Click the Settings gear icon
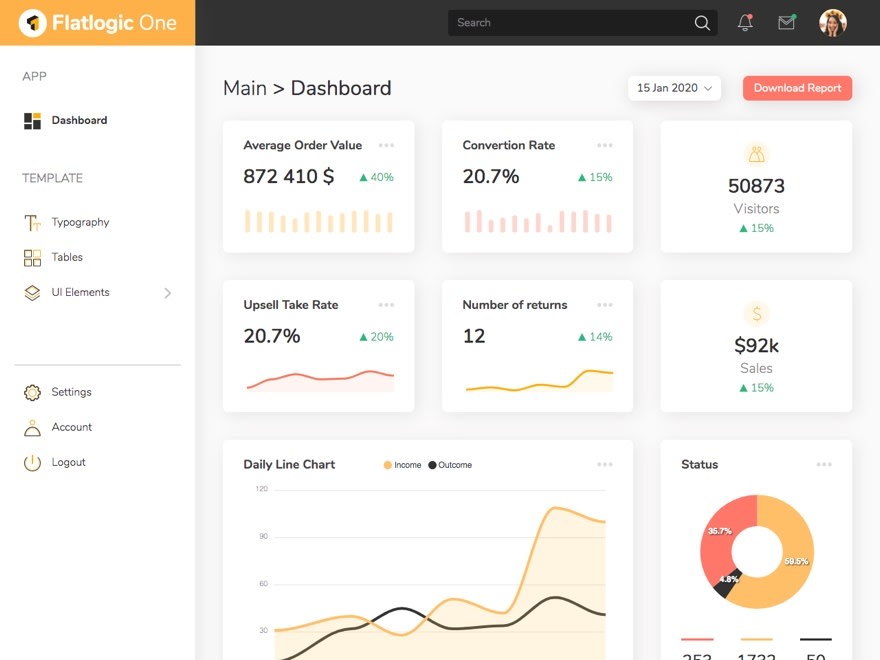The height and width of the screenshot is (660, 880). (x=33, y=393)
